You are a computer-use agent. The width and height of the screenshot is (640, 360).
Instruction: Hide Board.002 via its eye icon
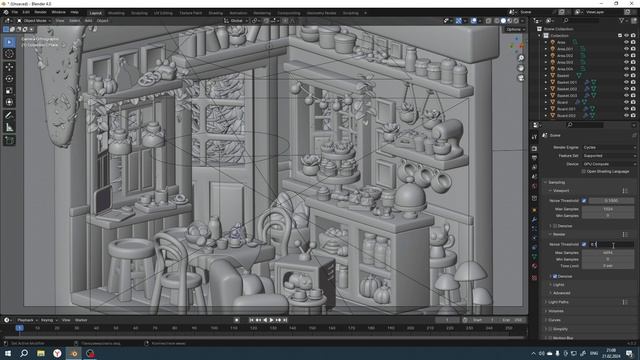click(x=627, y=116)
